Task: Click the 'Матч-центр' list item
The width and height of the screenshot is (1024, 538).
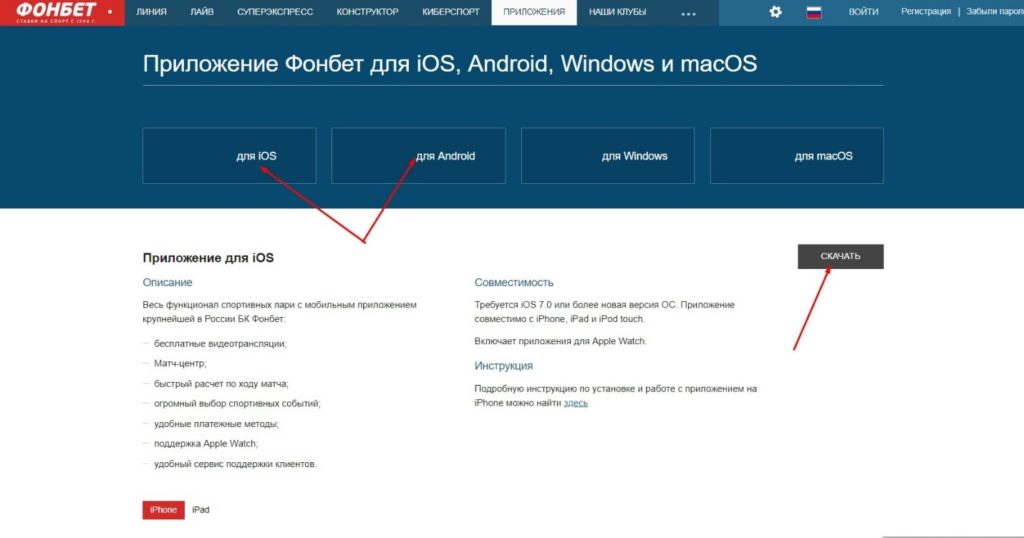Action: (180, 363)
